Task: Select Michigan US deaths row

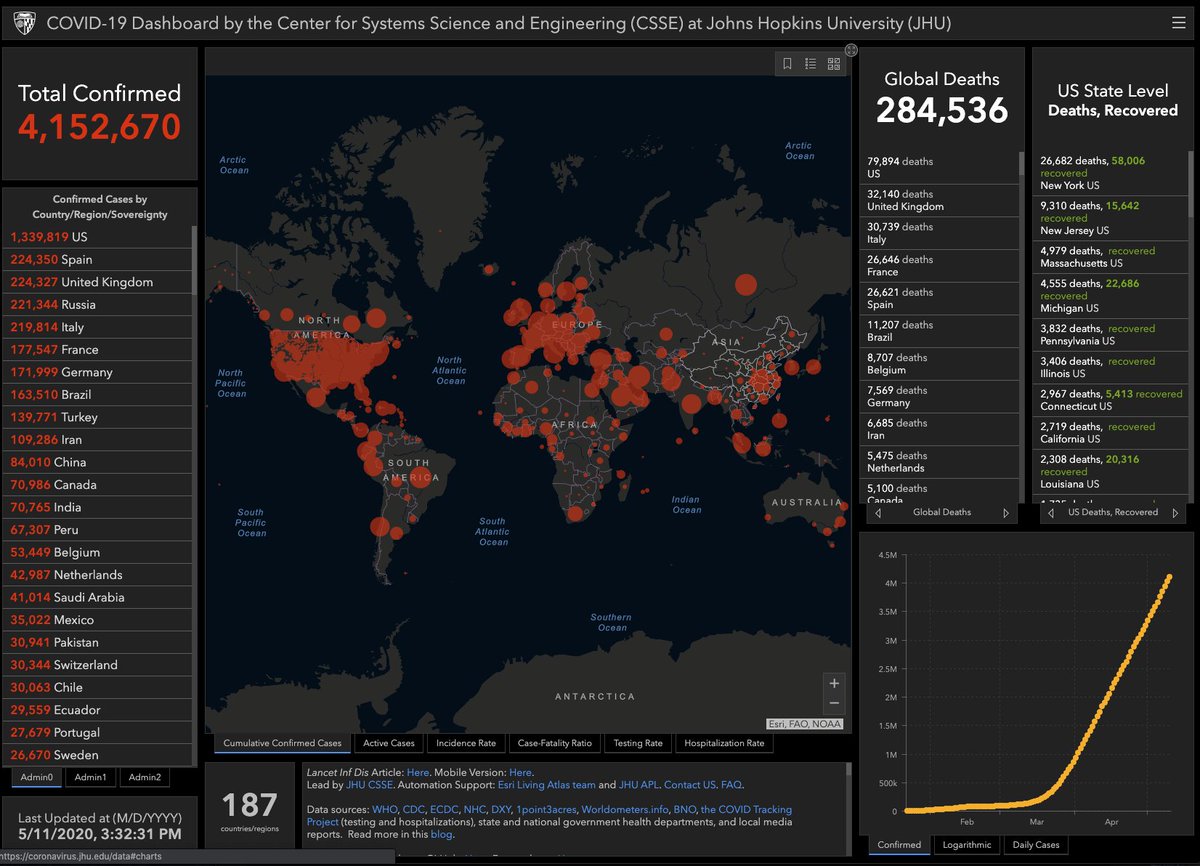Action: coord(1112,296)
